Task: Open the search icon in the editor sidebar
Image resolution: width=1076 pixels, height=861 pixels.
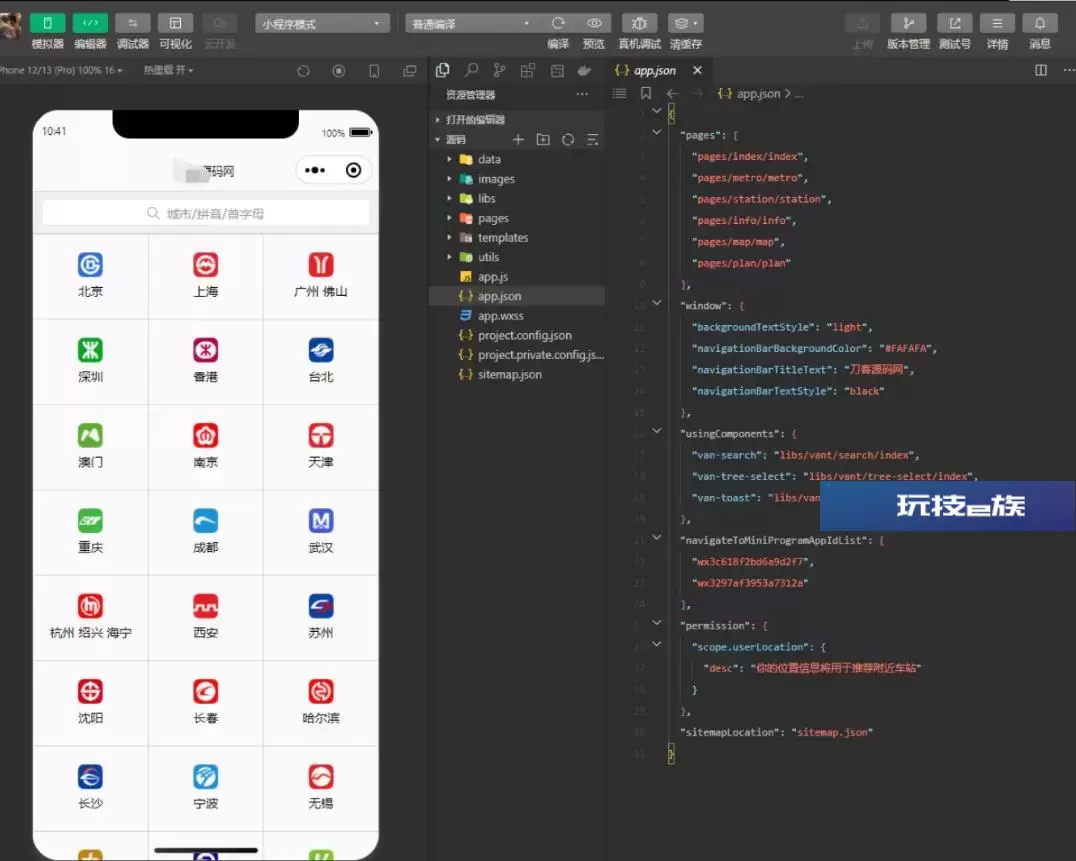Action: [471, 70]
